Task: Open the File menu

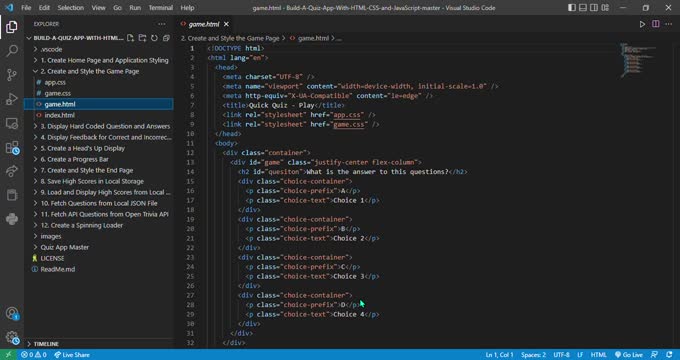Action: (26, 8)
